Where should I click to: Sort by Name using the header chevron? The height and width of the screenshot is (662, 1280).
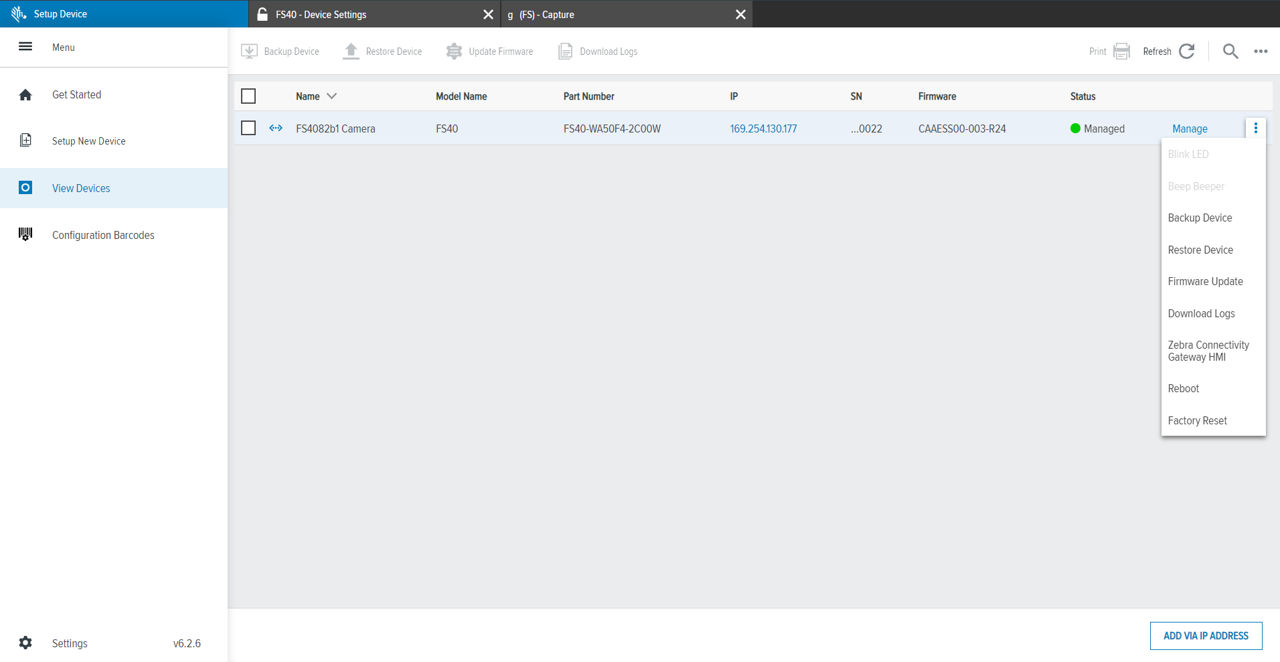click(x=332, y=96)
